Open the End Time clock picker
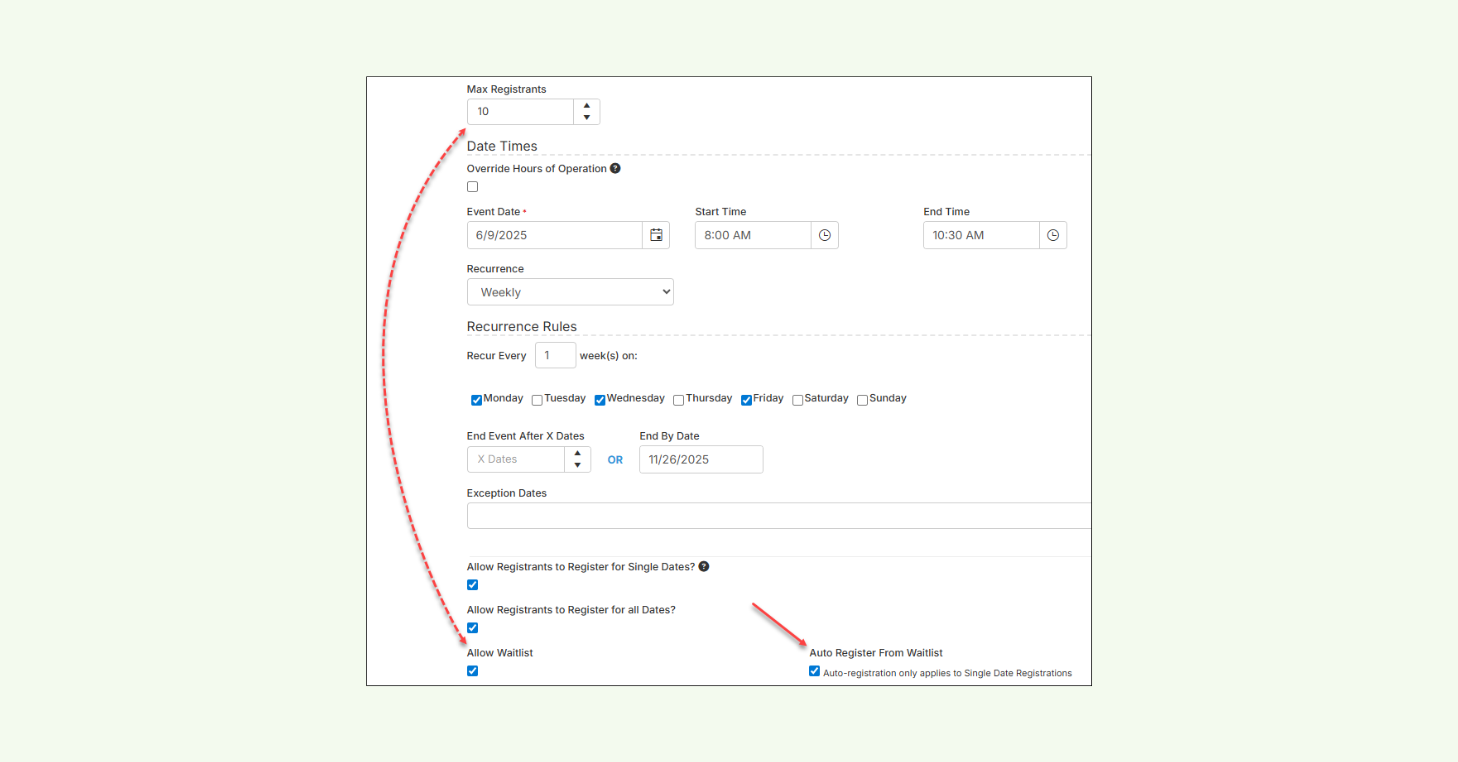The height and width of the screenshot is (762, 1458). (1053, 235)
